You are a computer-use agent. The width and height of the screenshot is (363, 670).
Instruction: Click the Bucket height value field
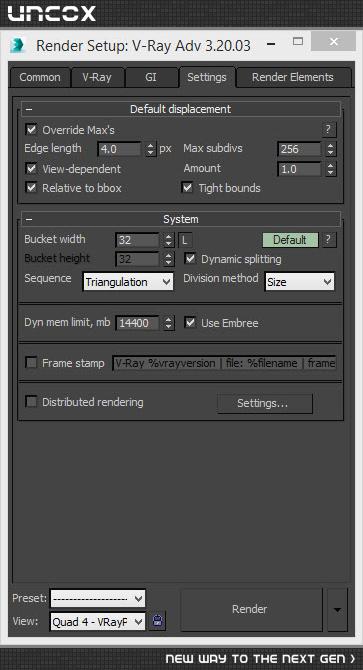tap(138, 259)
